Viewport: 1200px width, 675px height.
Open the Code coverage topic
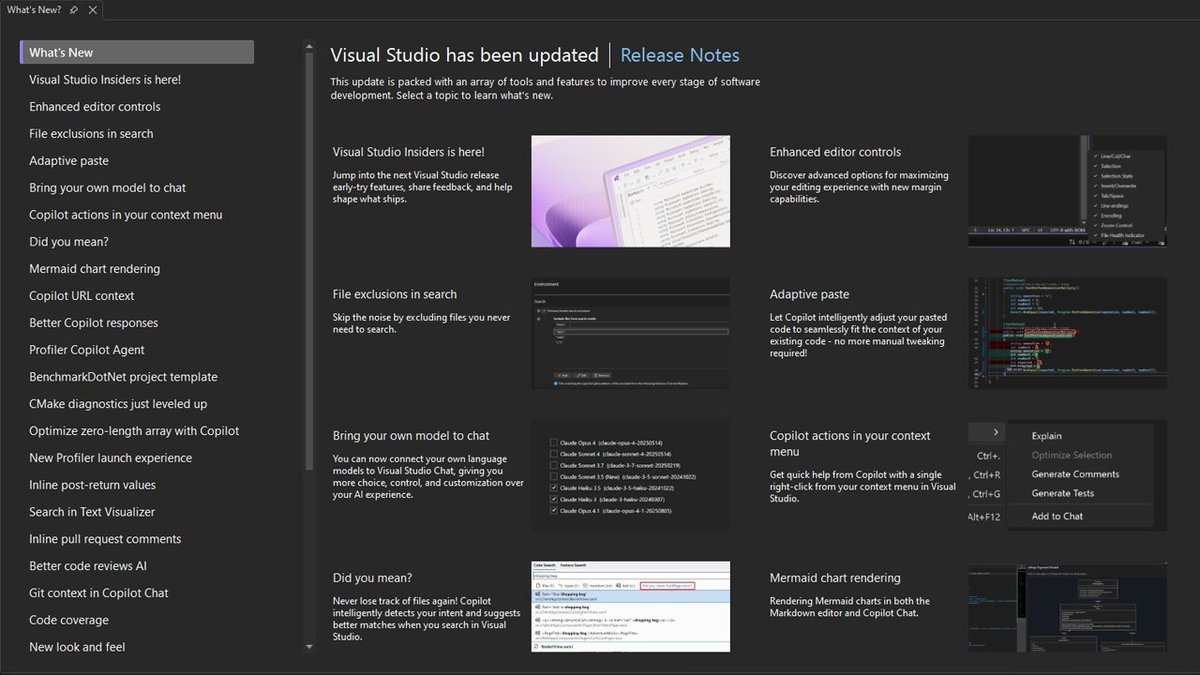pyautogui.click(x=69, y=619)
